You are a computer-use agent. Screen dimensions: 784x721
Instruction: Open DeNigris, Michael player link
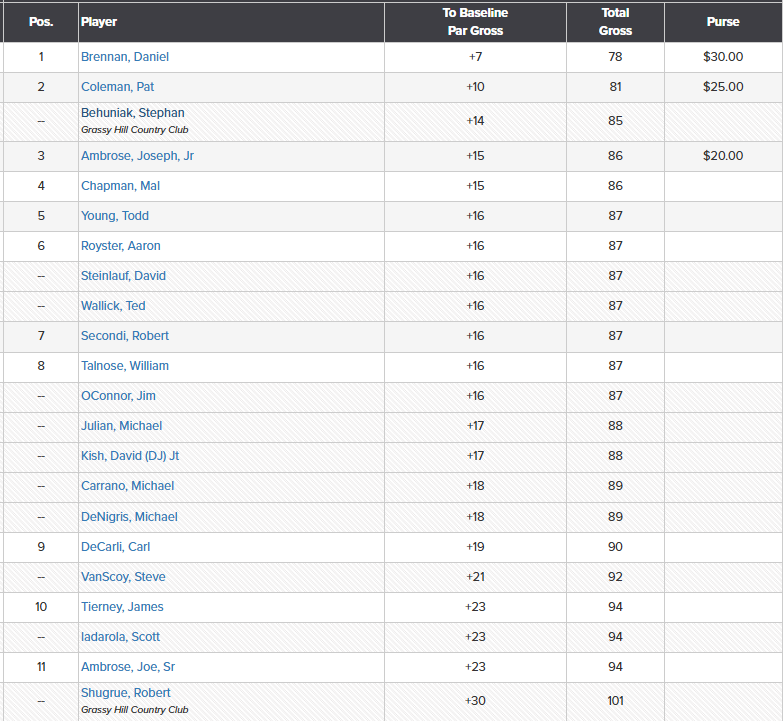tap(129, 517)
